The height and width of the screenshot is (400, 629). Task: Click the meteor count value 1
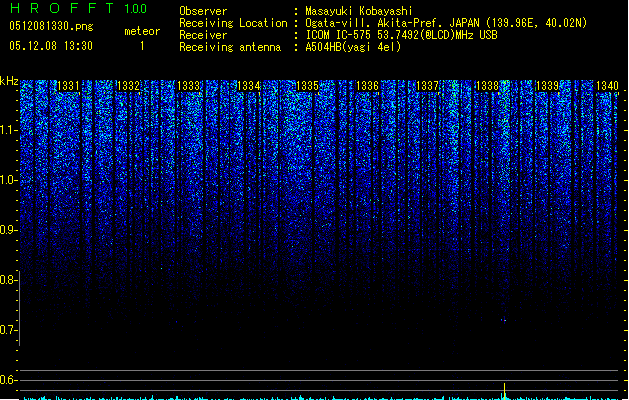tap(142, 46)
